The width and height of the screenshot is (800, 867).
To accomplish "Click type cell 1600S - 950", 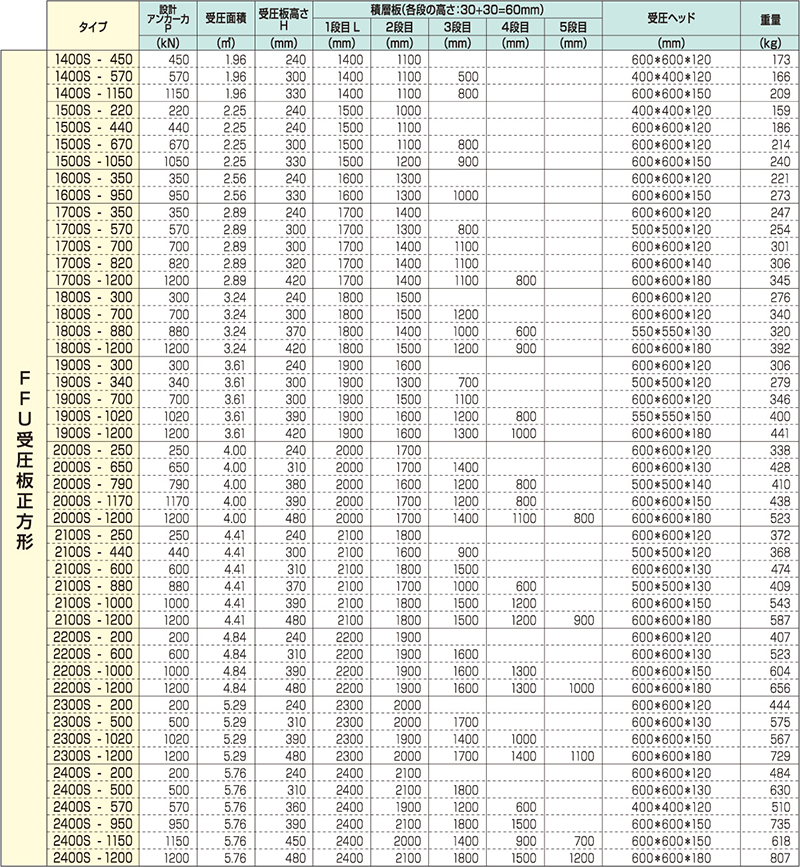I will [x=93, y=195].
